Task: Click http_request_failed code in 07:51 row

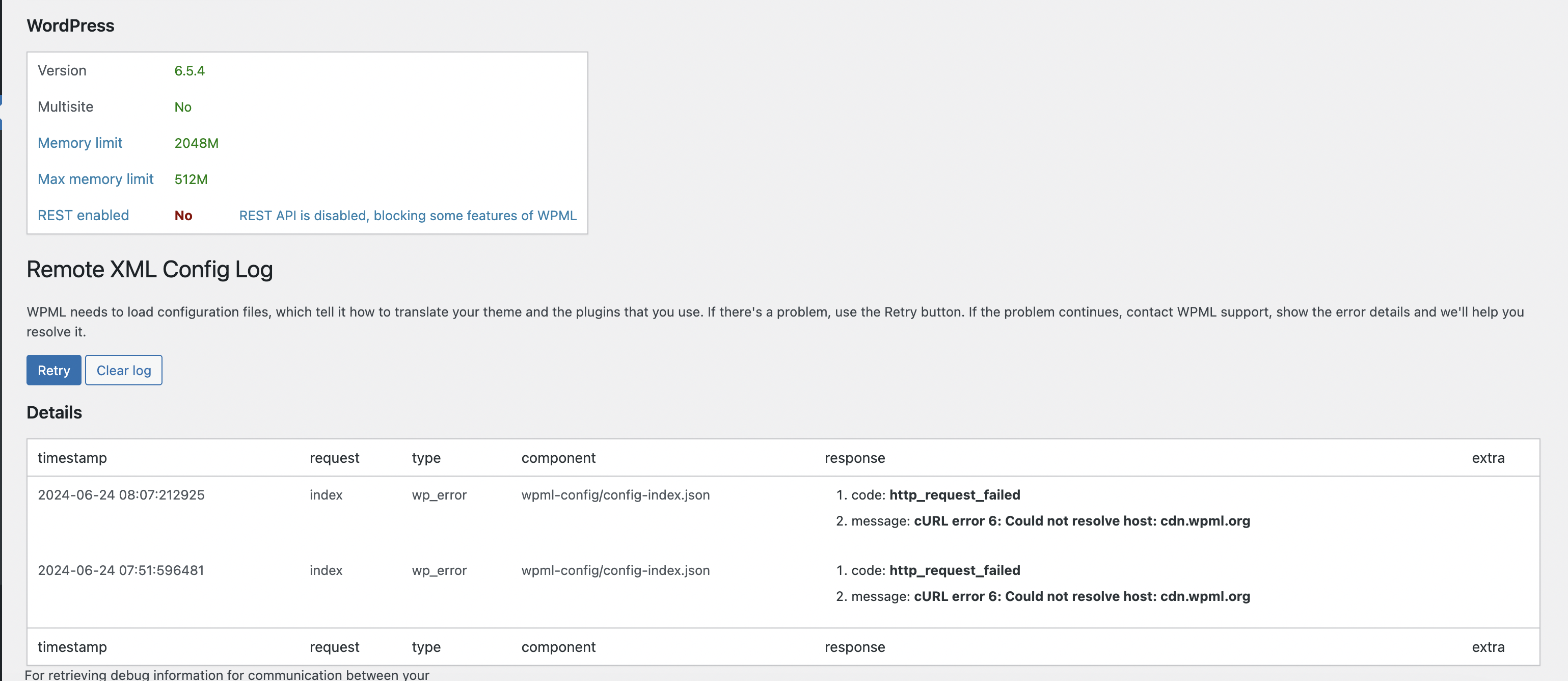Action: (955, 571)
